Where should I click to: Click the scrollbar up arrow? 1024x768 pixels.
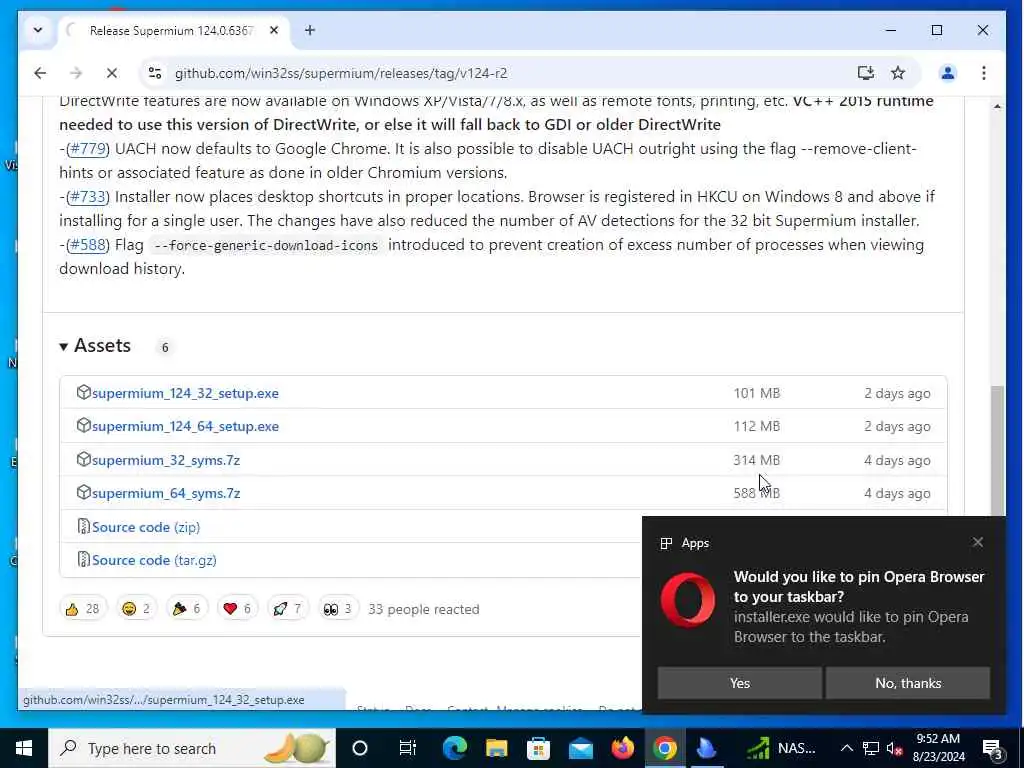(x=997, y=106)
